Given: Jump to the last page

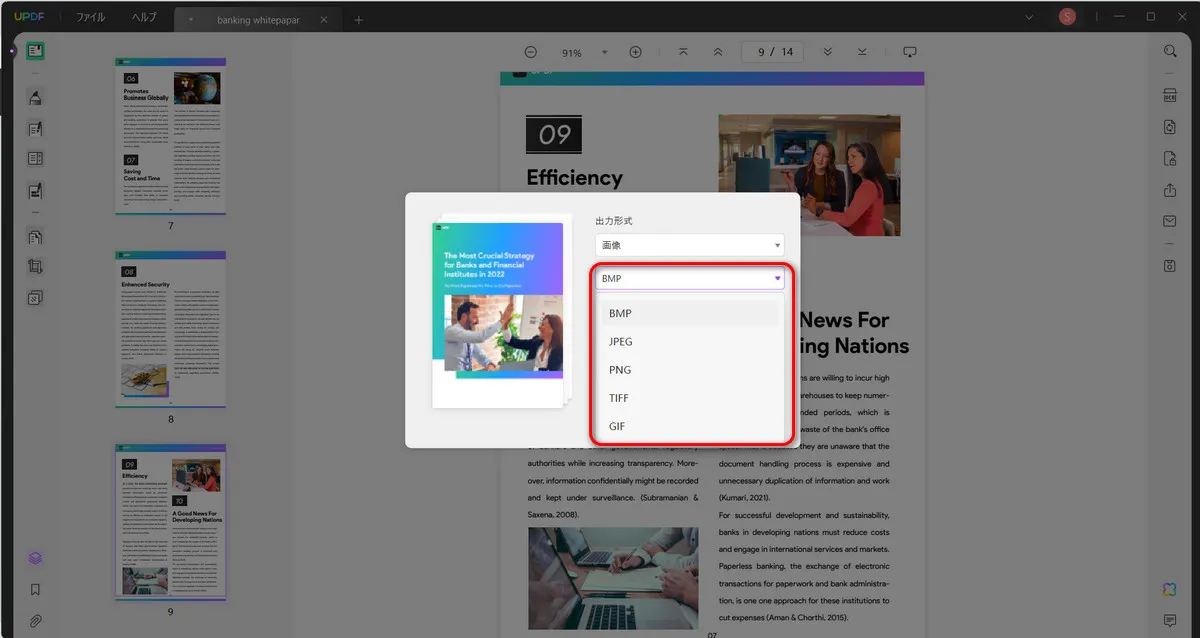Looking at the screenshot, I should coord(862,52).
